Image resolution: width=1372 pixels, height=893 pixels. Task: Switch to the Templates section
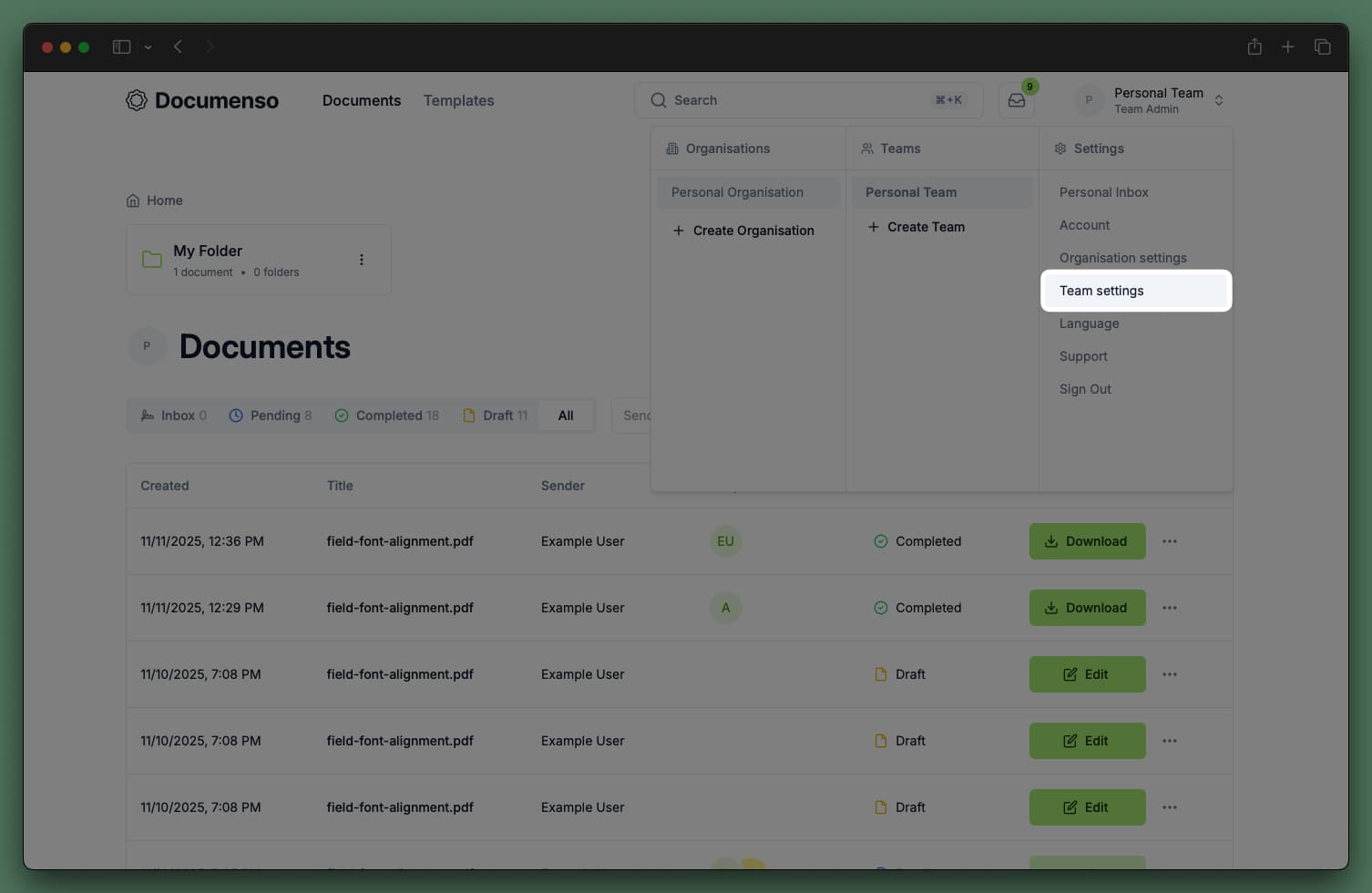coord(458,100)
